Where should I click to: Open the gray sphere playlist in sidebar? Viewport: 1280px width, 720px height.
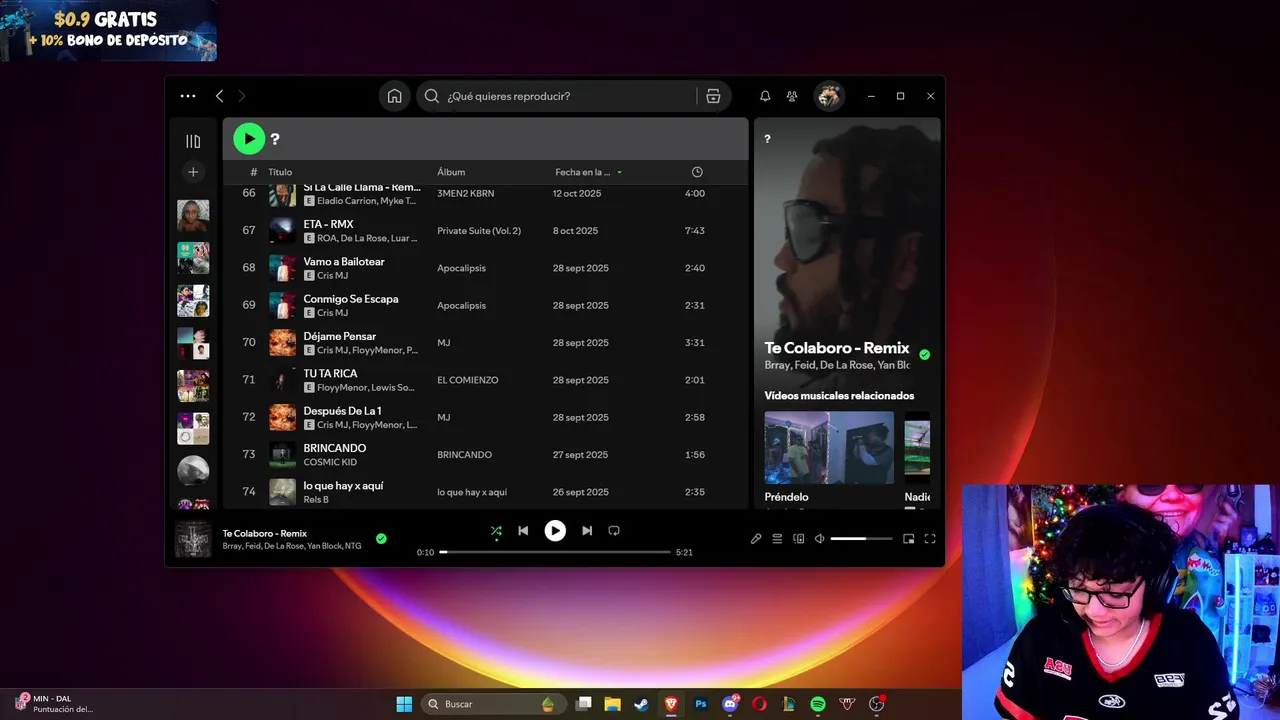click(193, 471)
